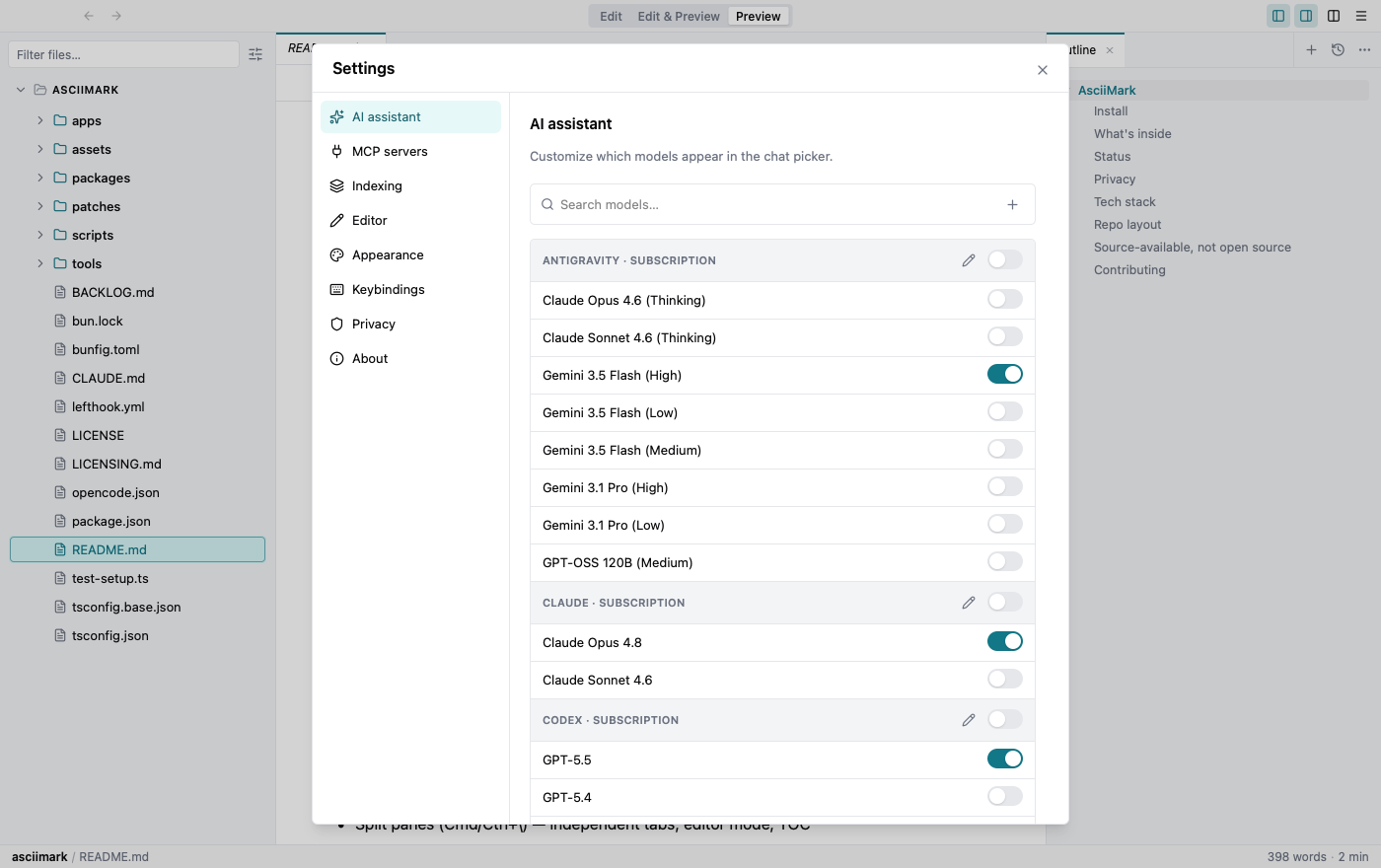Toggle split pane layout icon
This screenshot has width=1381, height=868.
[1334, 16]
